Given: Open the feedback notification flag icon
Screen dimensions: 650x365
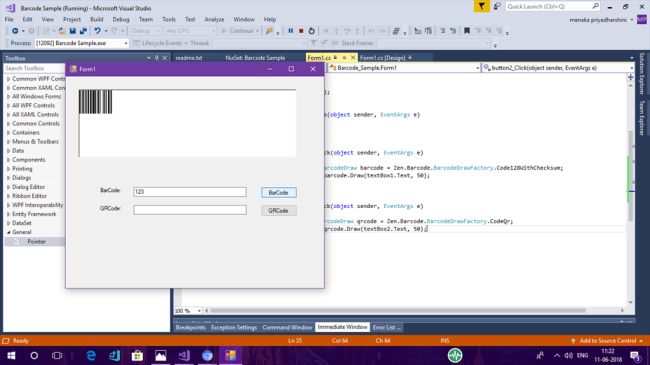Looking at the screenshot, I should click(x=481, y=7).
